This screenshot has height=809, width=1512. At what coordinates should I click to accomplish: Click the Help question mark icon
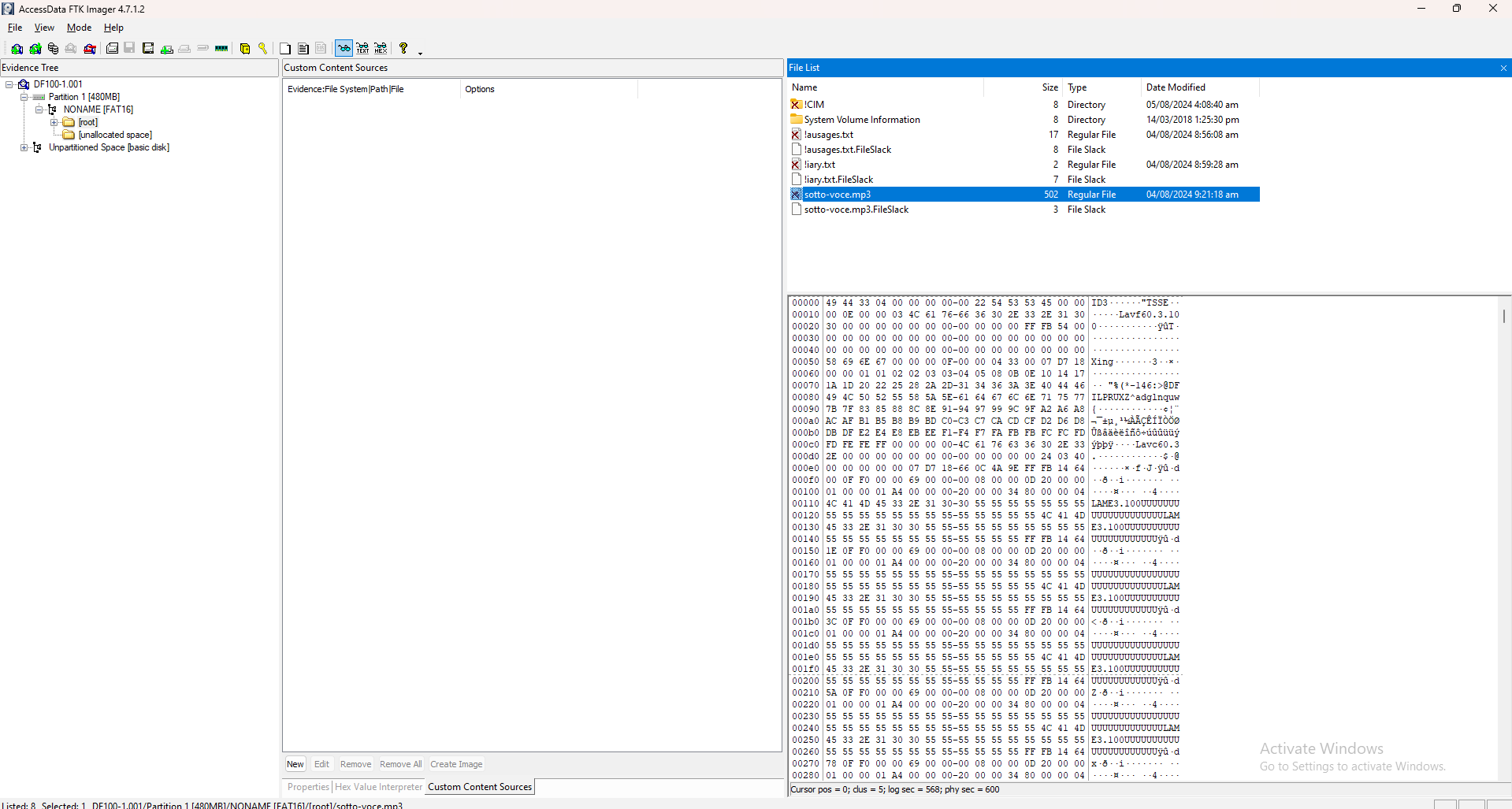click(403, 49)
